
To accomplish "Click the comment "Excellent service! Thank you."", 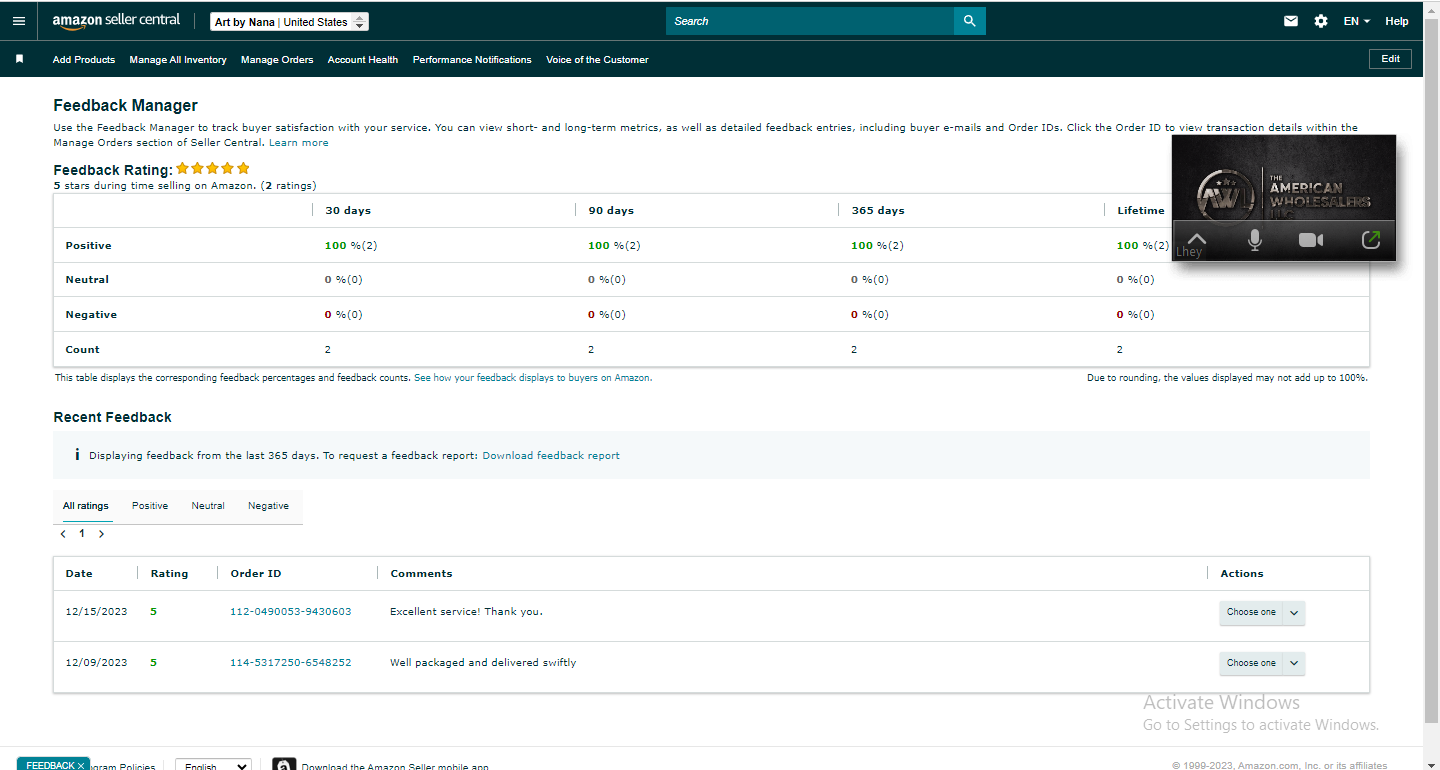I will (466, 612).
